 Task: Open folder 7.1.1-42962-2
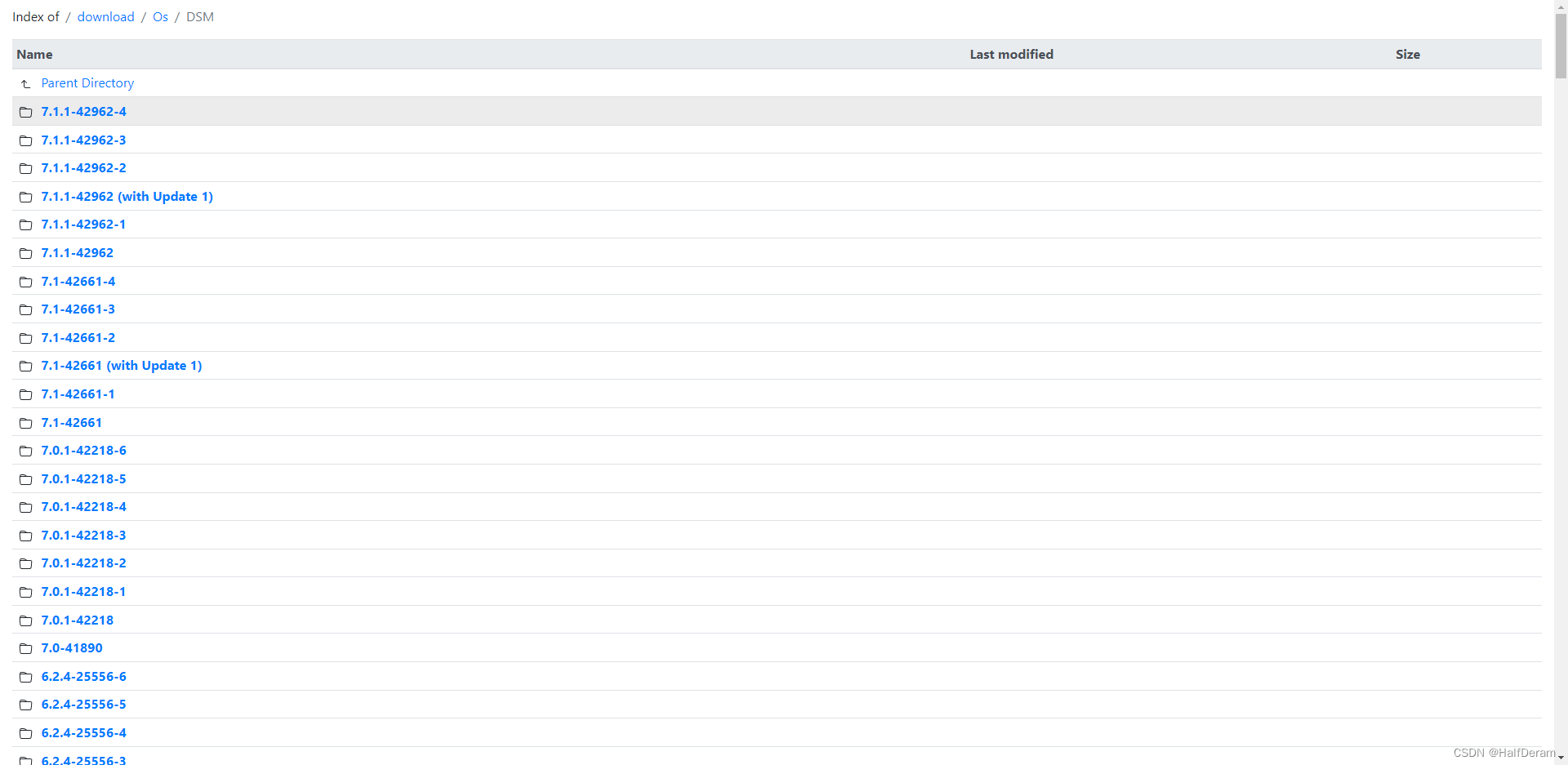(x=84, y=168)
